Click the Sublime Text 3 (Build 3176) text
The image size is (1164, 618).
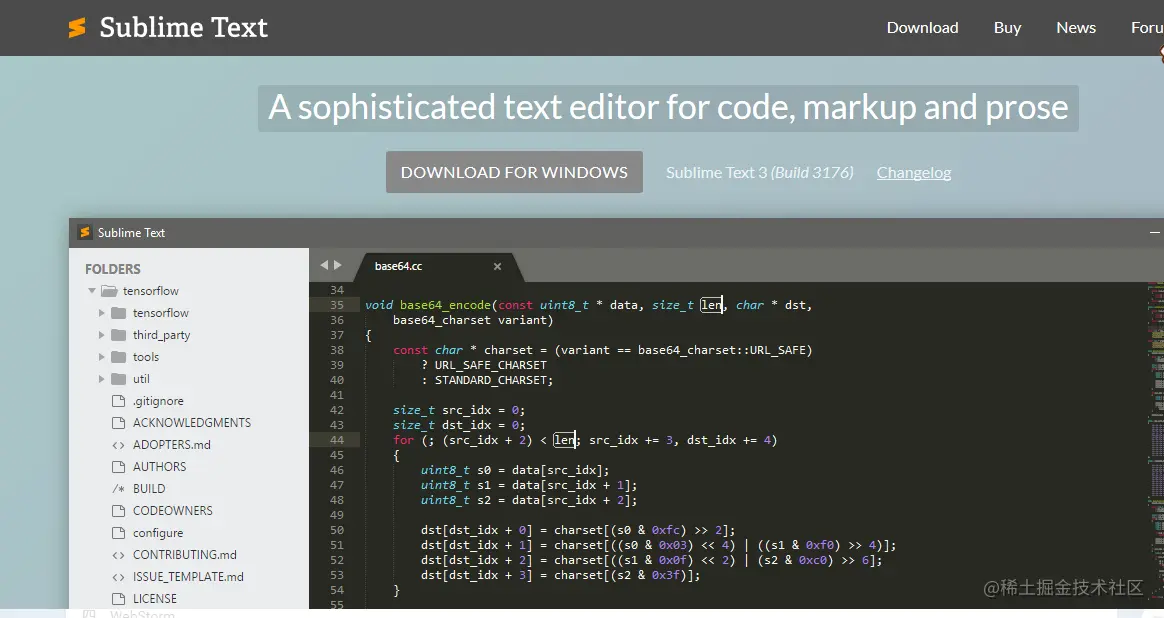[759, 172]
